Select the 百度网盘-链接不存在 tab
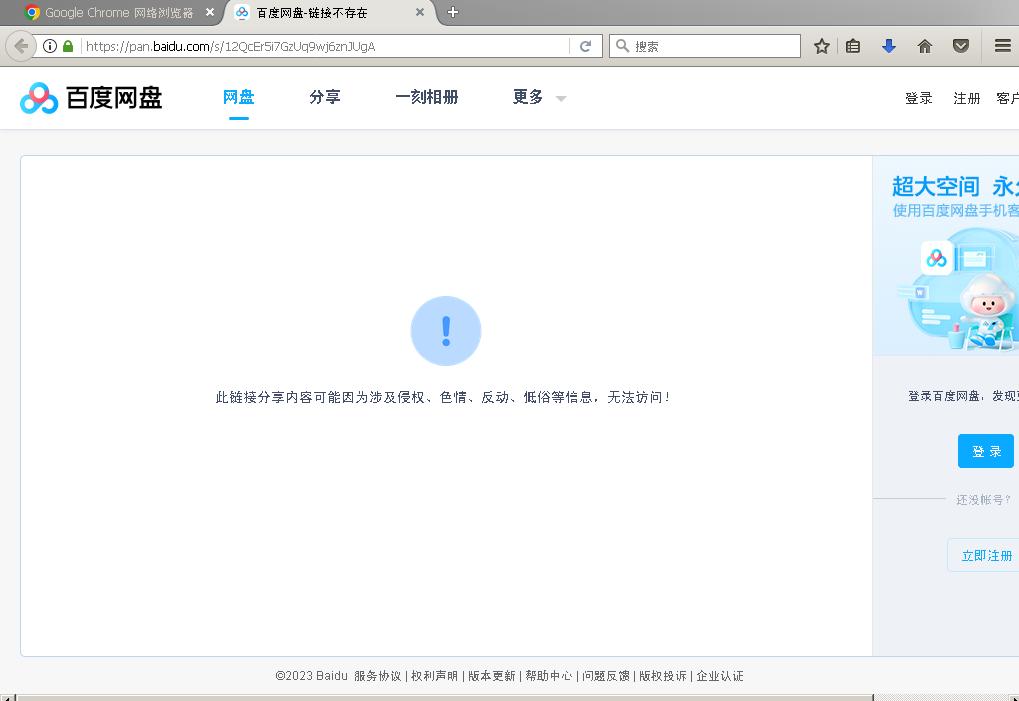 330,13
